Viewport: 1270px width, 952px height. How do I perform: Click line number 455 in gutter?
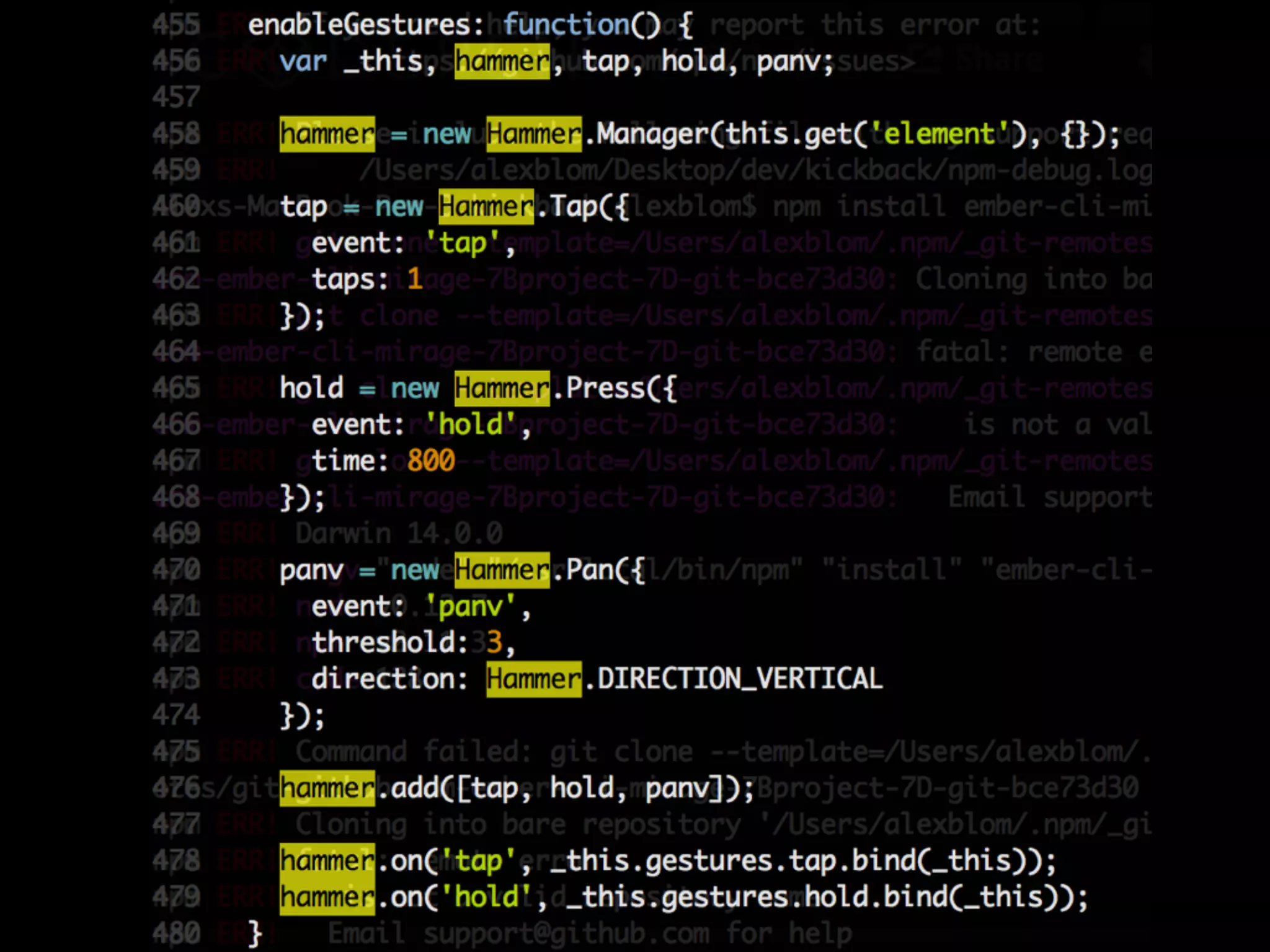pyautogui.click(x=176, y=25)
